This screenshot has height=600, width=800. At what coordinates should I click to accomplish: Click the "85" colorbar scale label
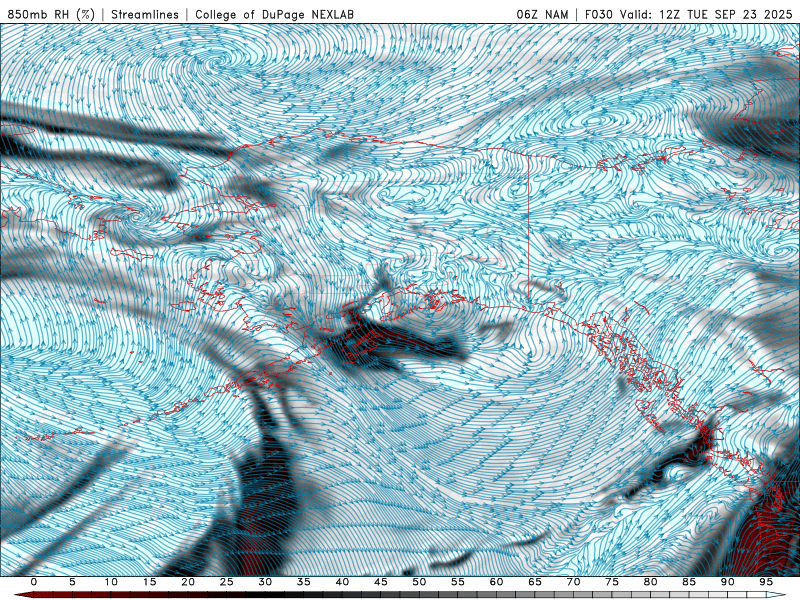689,582
